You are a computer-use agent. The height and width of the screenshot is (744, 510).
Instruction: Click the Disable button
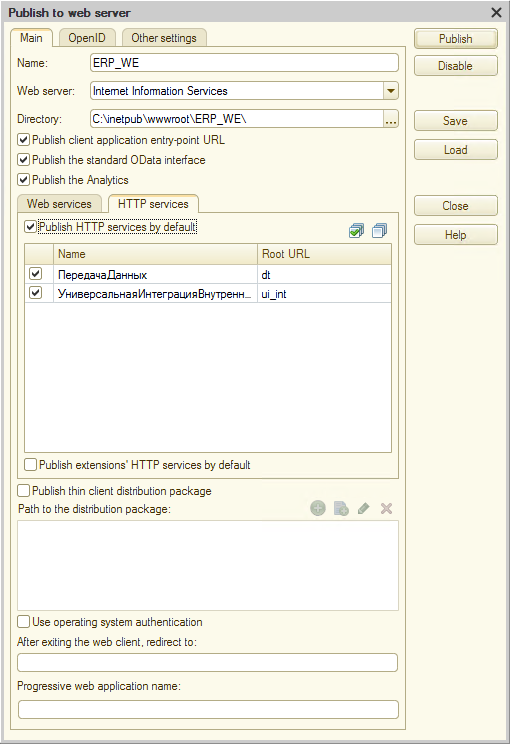point(455,66)
